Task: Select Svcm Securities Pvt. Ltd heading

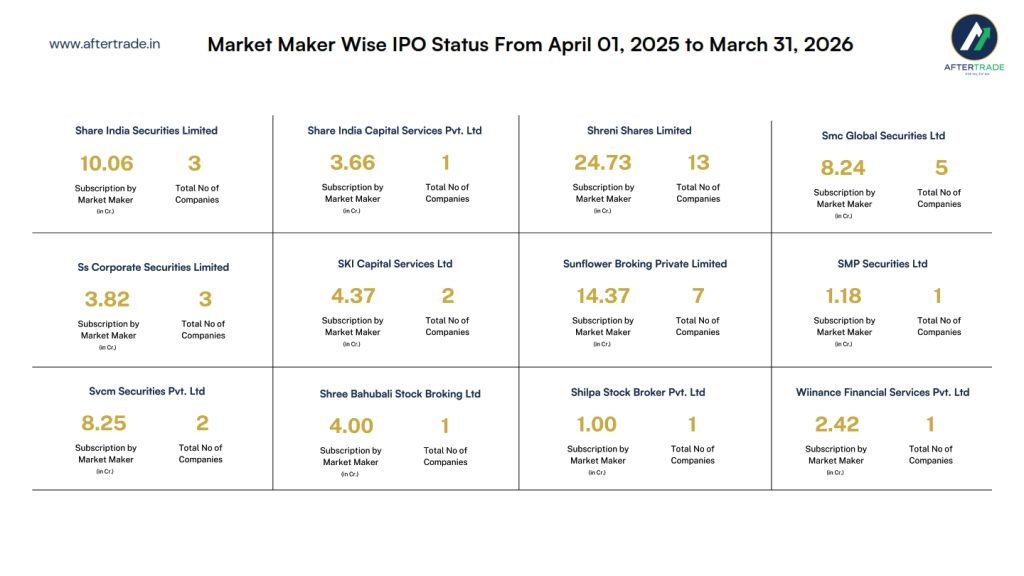Action: [147, 392]
